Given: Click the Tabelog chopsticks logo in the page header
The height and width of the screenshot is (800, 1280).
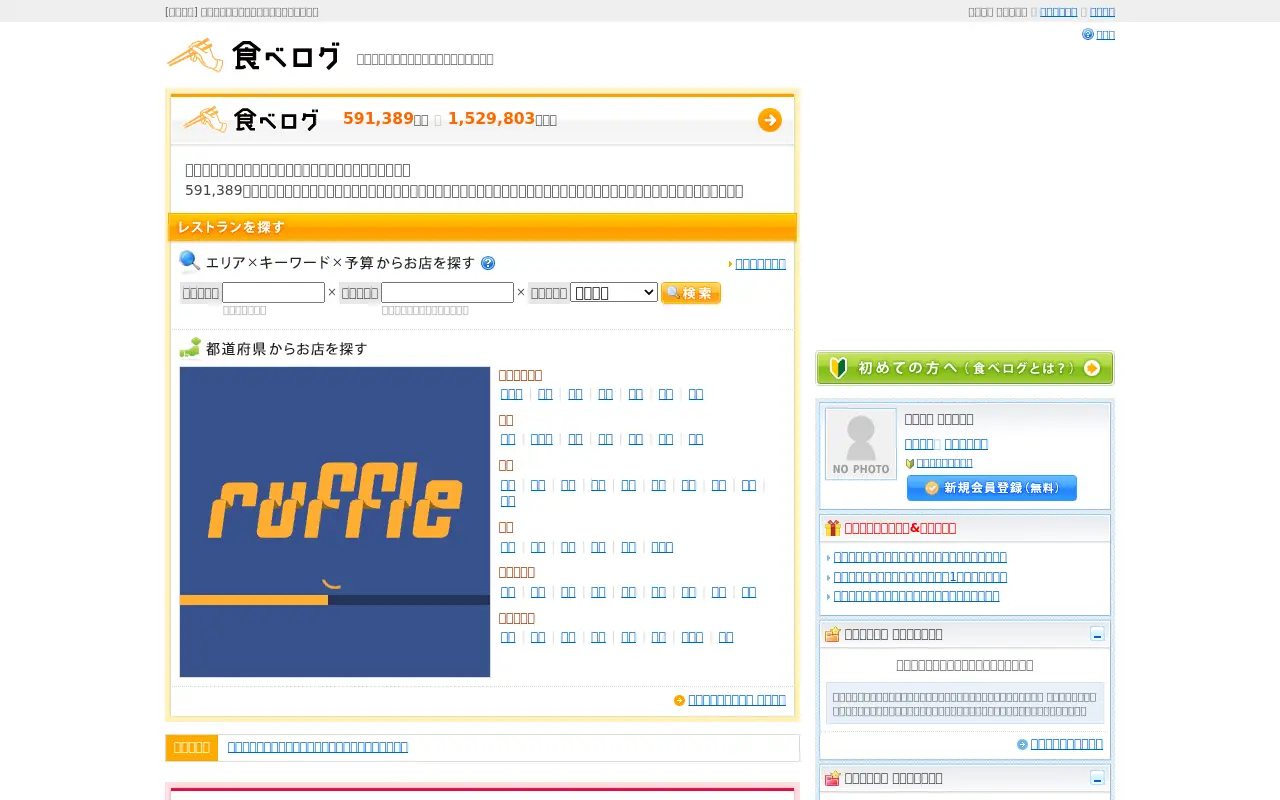Looking at the screenshot, I should [x=254, y=55].
